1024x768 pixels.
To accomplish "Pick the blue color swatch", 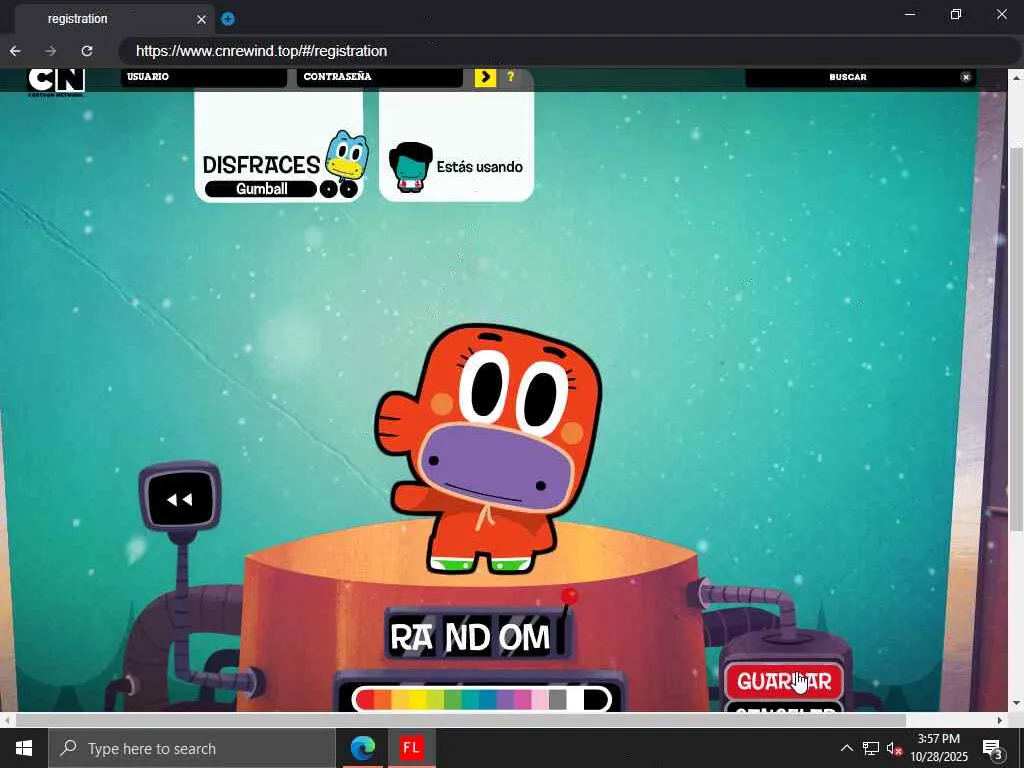I will 488,699.
